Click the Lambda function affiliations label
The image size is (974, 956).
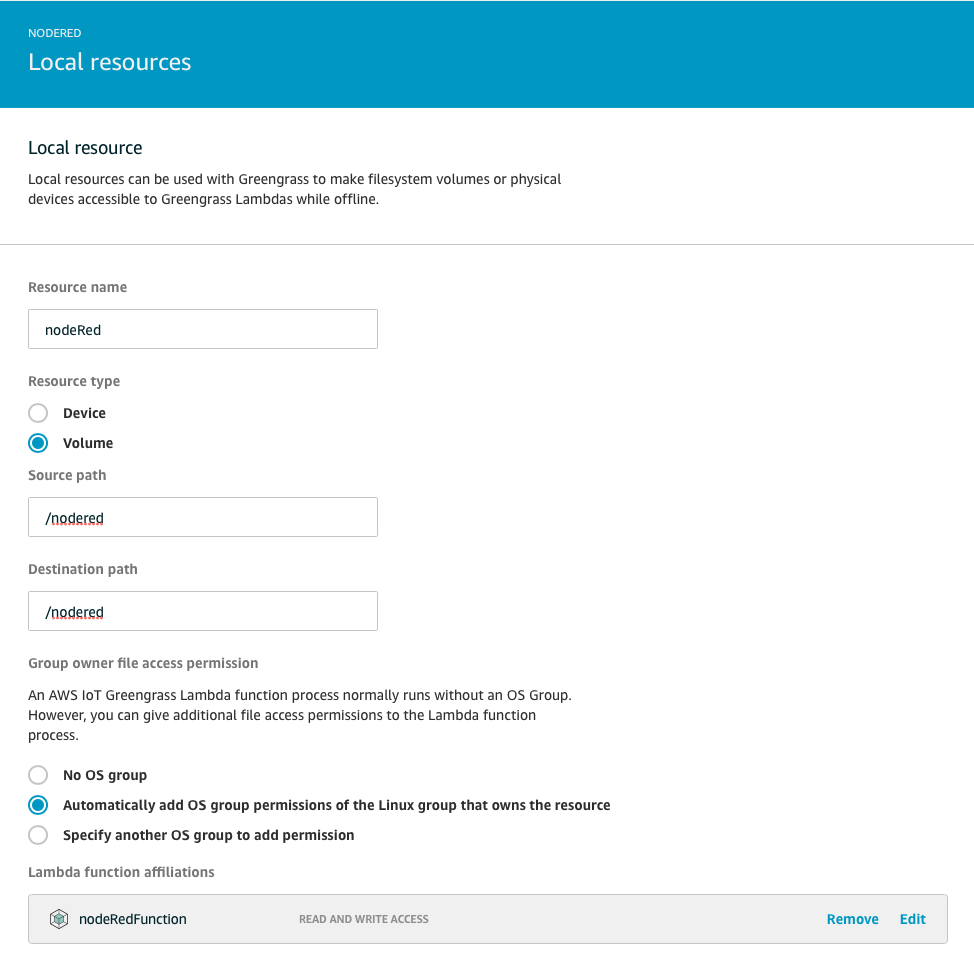pyautogui.click(x=121, y=872)
